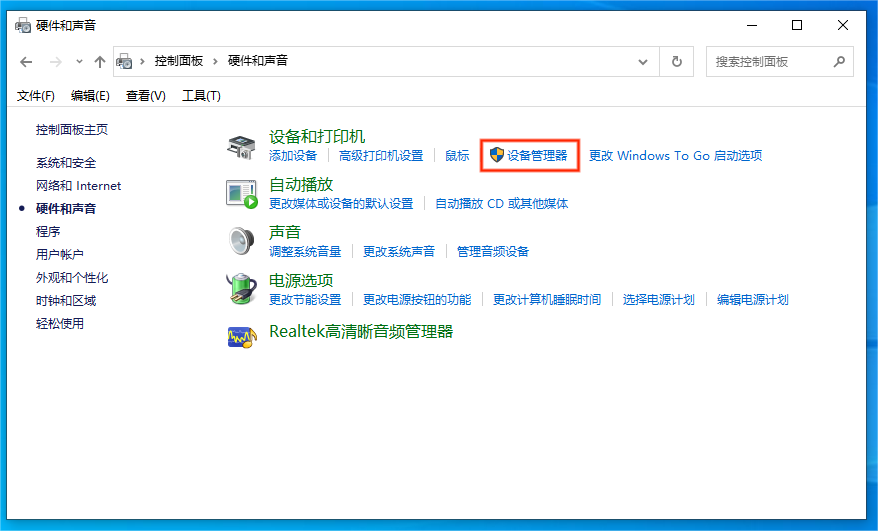Open 更改计算机睡眠时间 link
This screenshot has width=878, height=531.
pos(547,300)
